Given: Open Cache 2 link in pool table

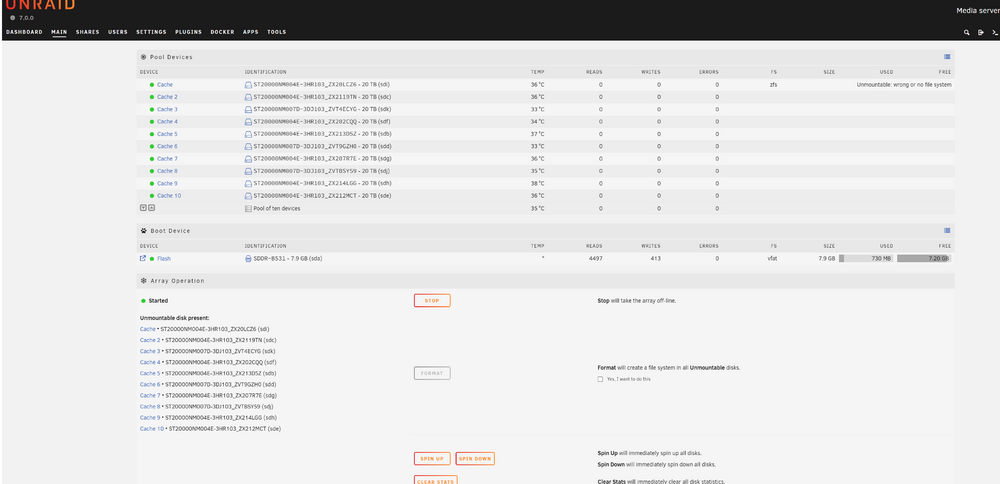Looking at the screenshot, I should click(167, 97).
